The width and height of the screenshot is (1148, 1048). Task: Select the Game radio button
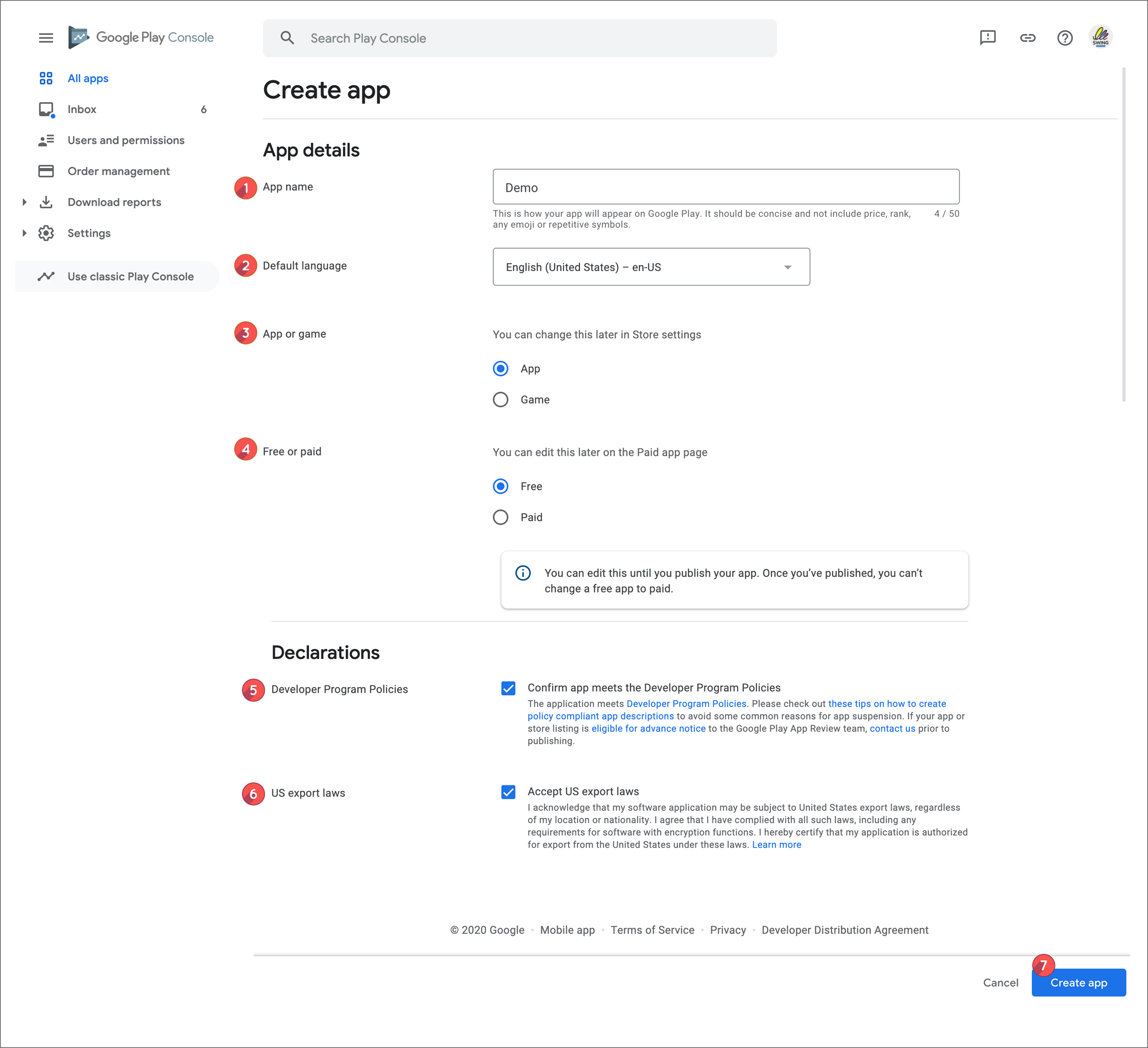501,400
